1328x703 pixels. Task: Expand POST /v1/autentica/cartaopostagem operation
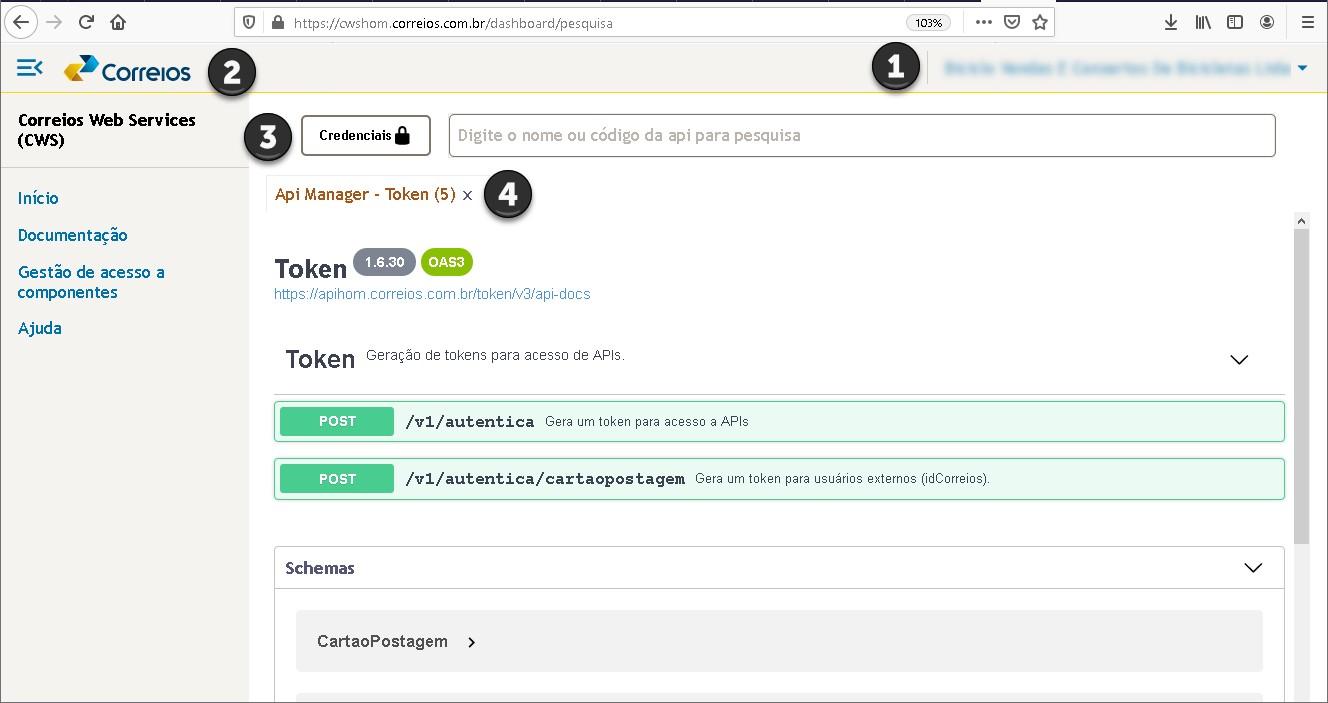[x=779, y=478]
